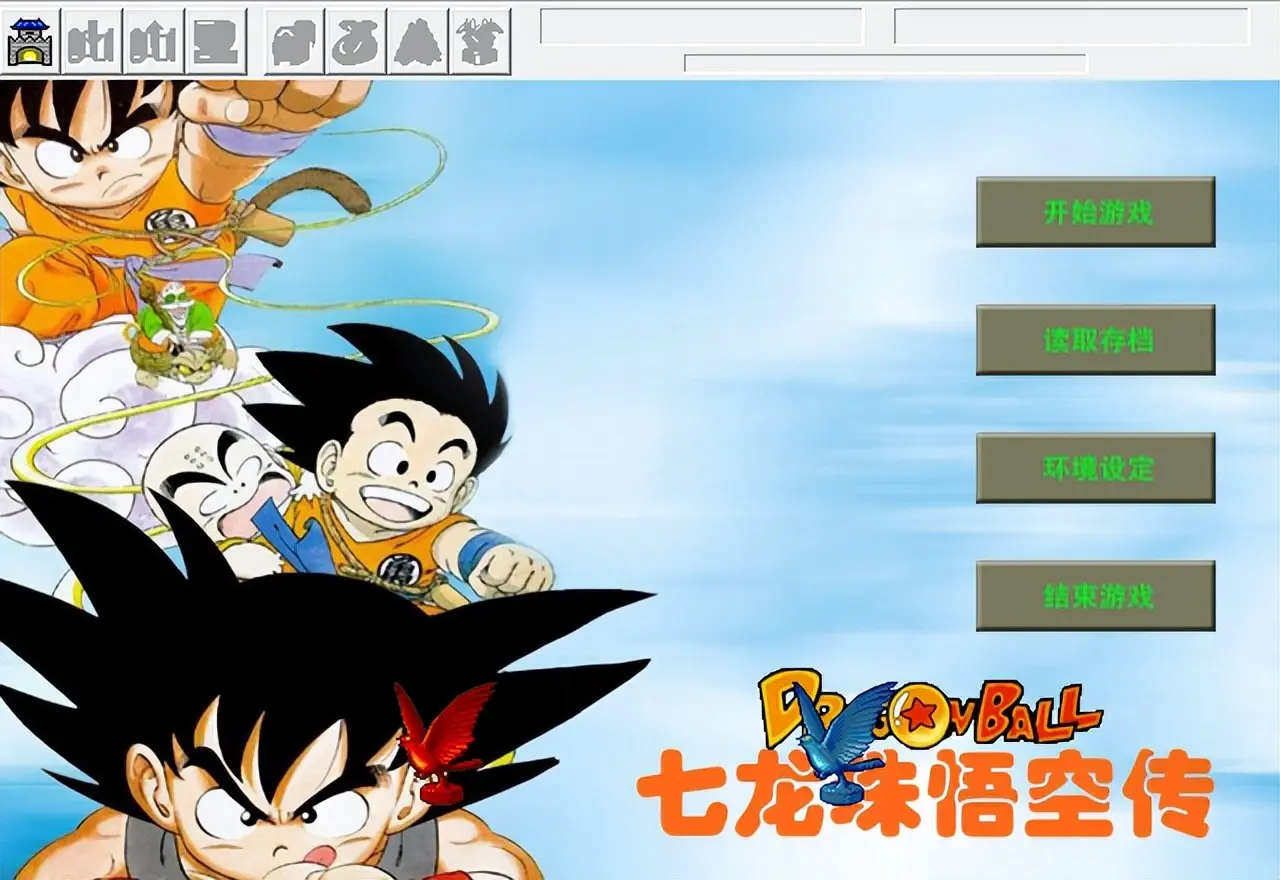Exit using the 结束游戏 button
The height and width of the screenshot is (880, 1280).
point(1095,596)
